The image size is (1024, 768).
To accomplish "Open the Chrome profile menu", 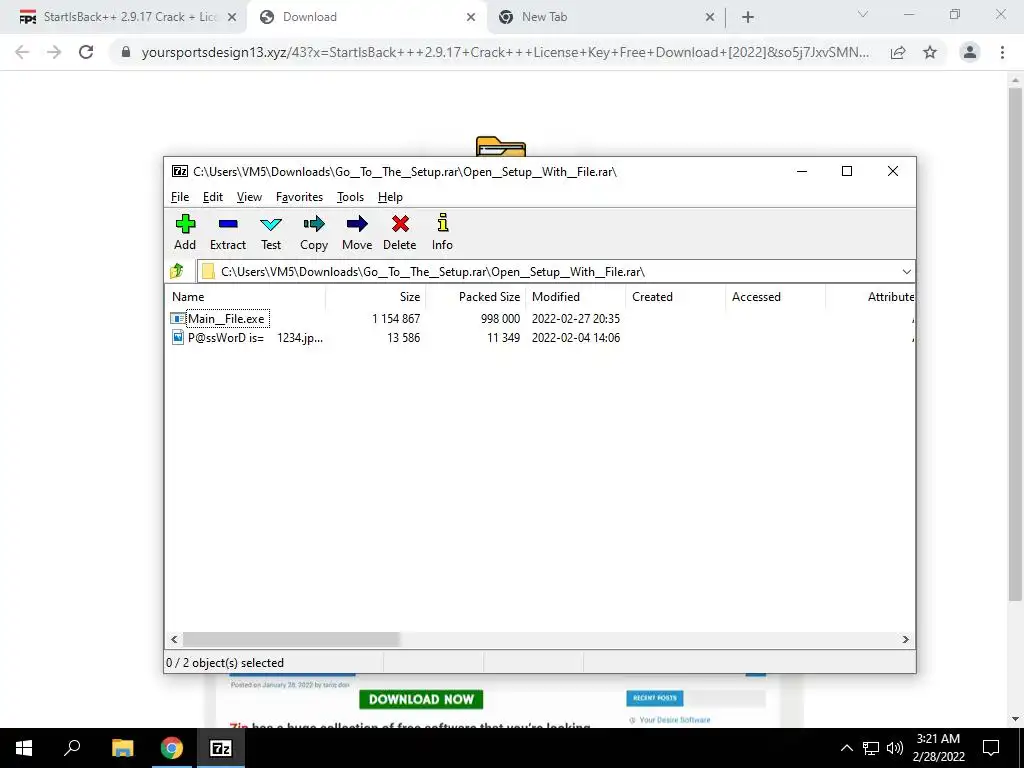I will tap(970, 52).
